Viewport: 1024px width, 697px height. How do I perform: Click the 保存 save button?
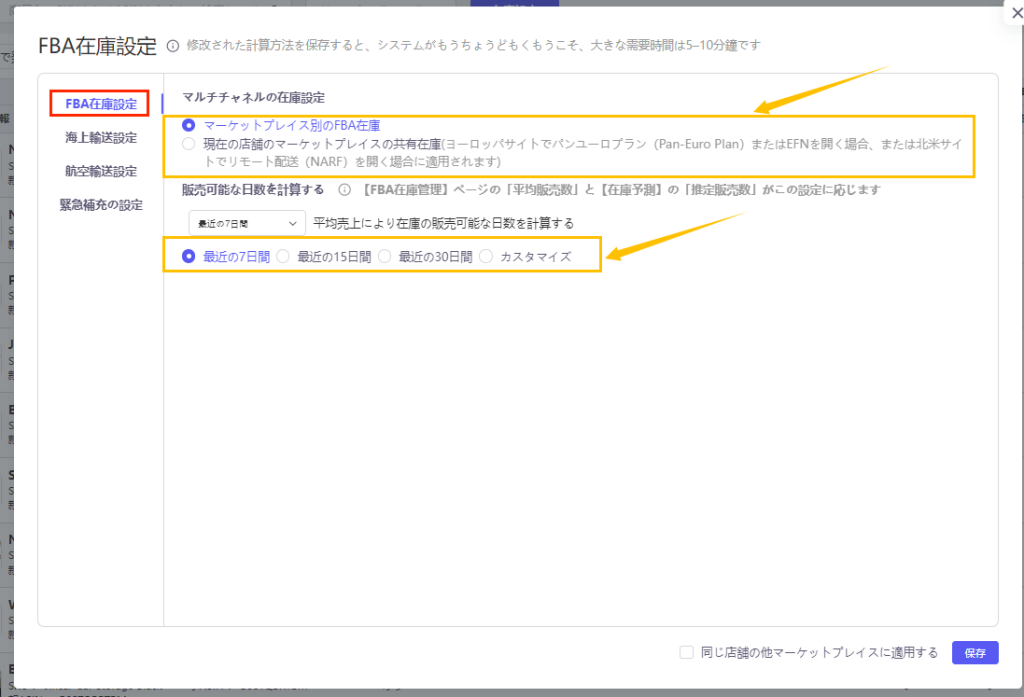pos(975,653)
